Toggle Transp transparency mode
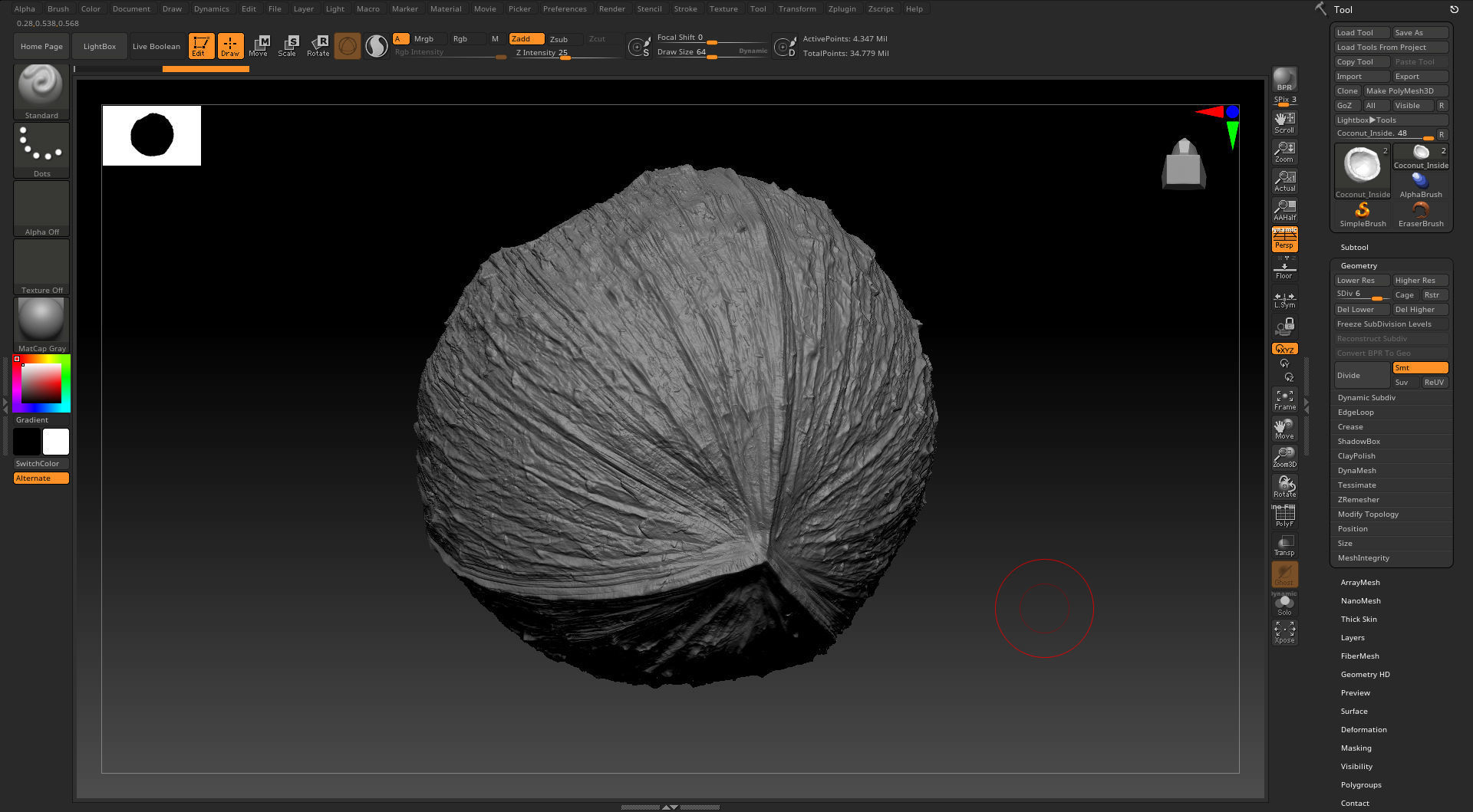 [x=1284, y=545]
